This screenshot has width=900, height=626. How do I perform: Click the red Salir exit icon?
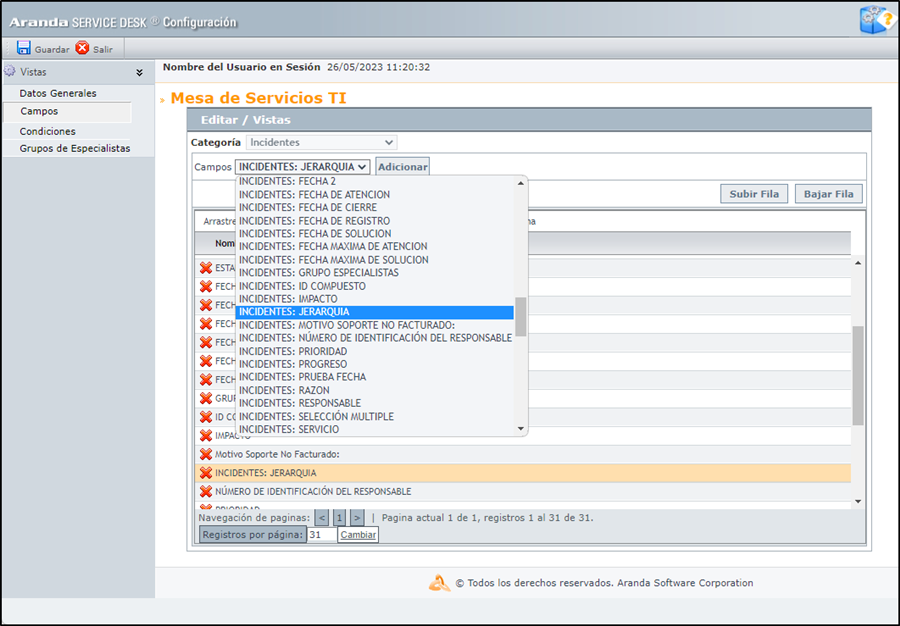click(x=83, y=48)
